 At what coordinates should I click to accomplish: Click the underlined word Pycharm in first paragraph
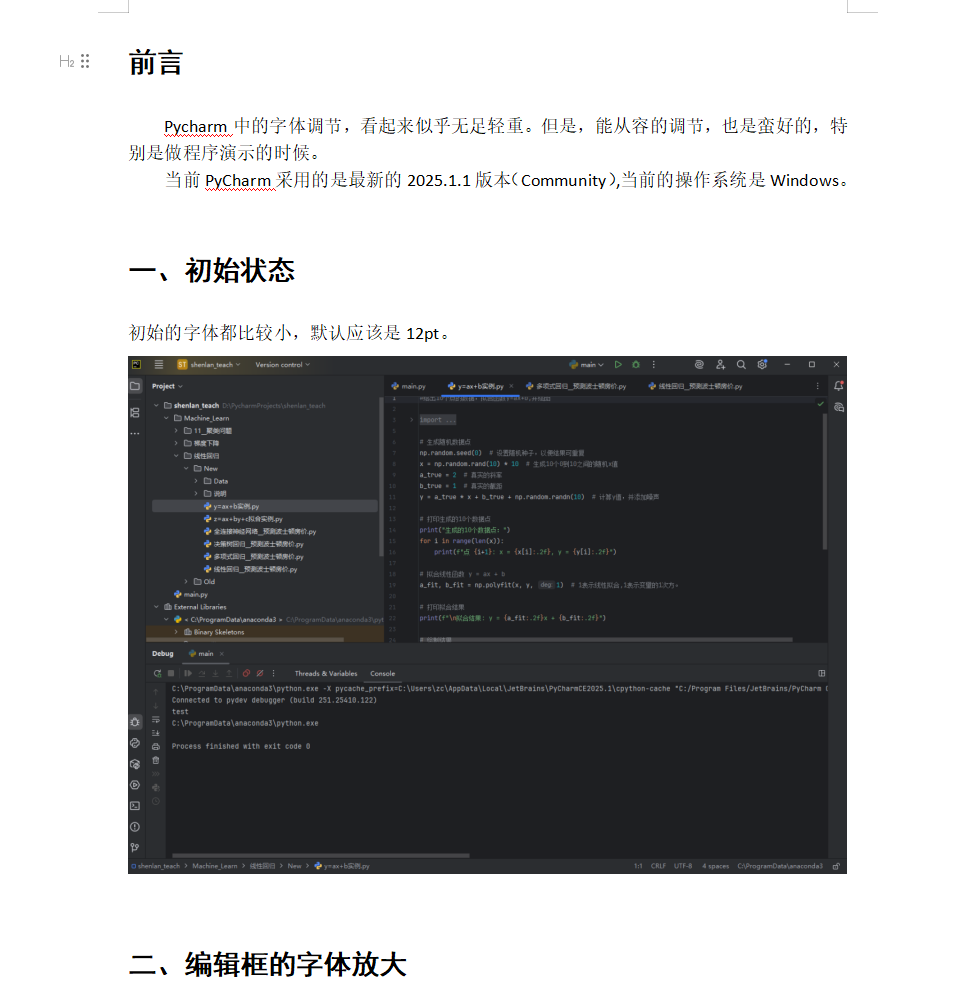tap(195, 126)
